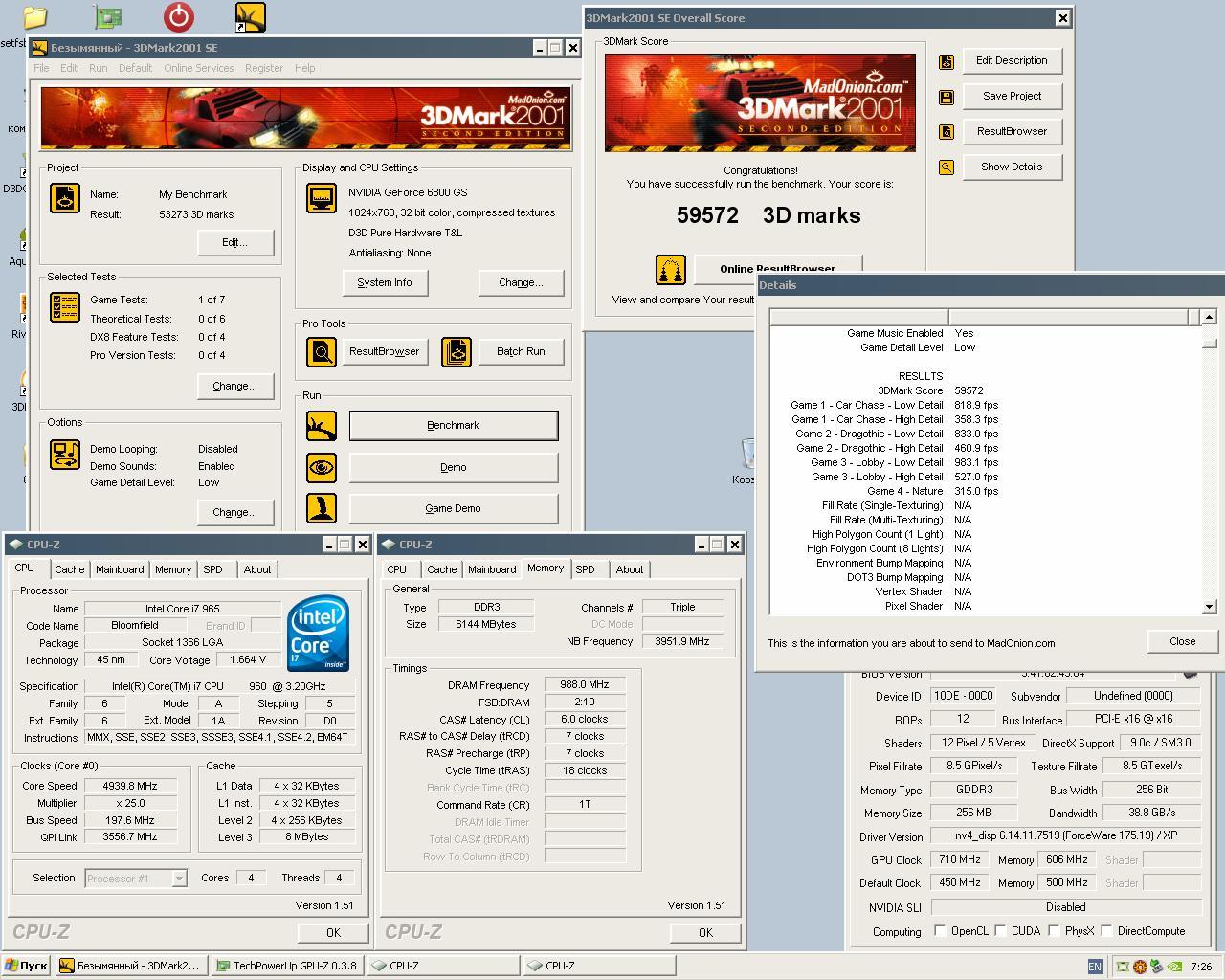This screenshot has width=1225, height=980.
Task: Click the Details scrollbar down arrow
Action: (1209, 607)
